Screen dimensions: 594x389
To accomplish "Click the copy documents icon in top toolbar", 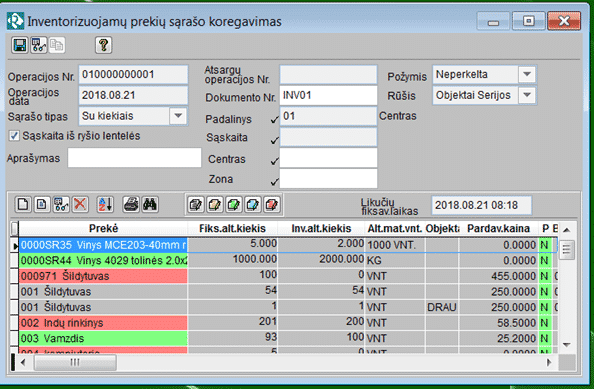I will (x=57, y=45).
